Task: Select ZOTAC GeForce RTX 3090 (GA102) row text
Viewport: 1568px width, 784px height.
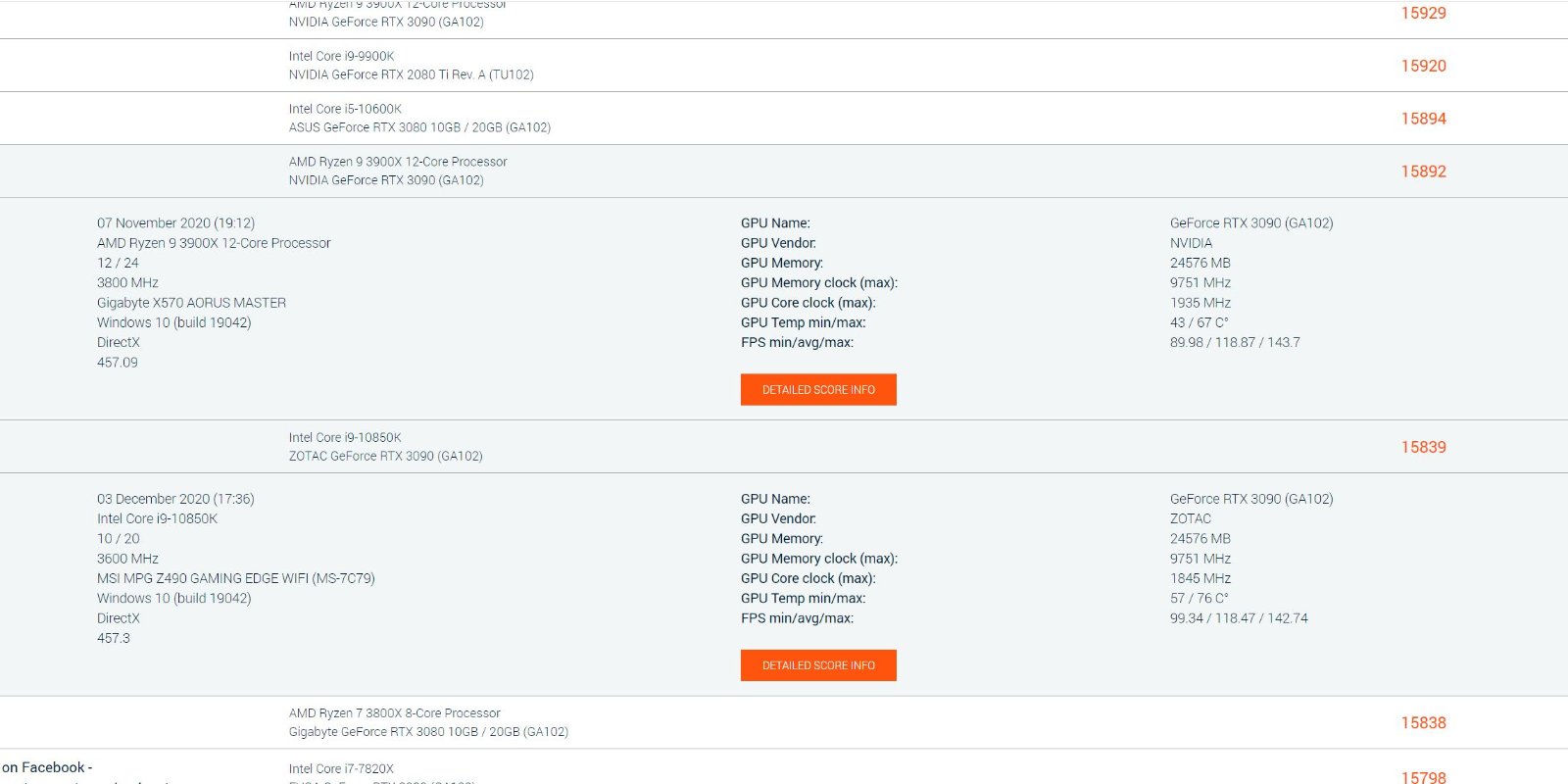Action: tap(385, 456)
